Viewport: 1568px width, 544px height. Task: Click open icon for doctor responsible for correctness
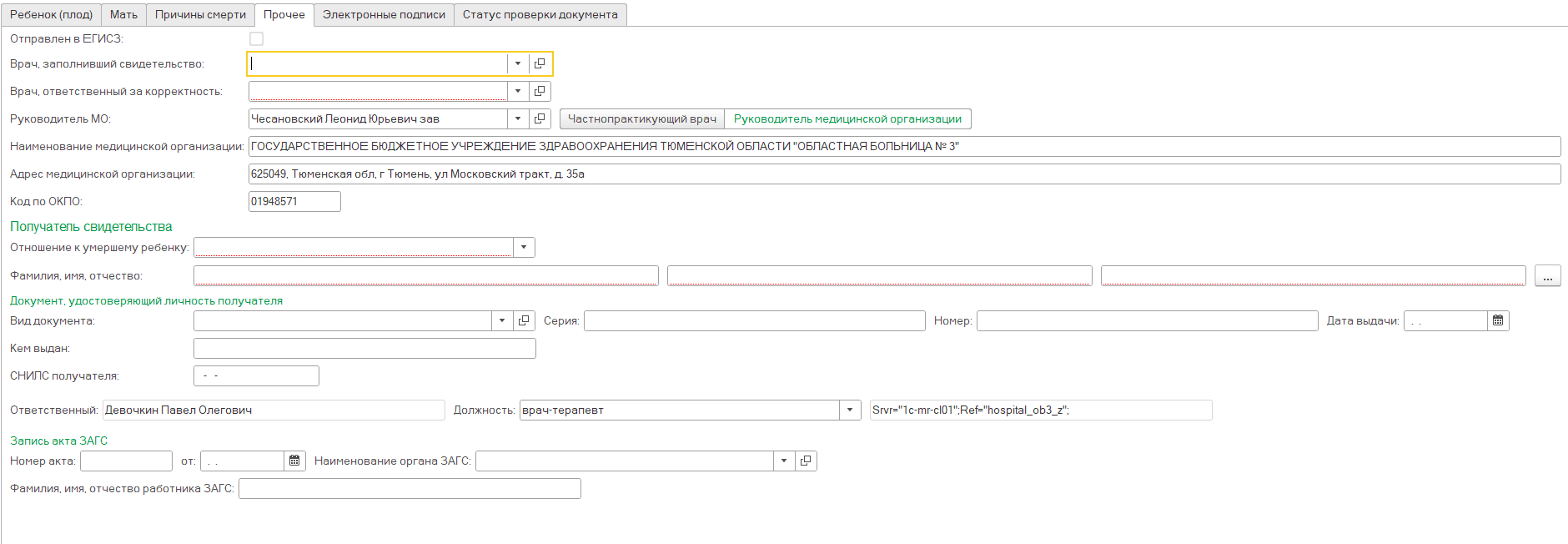(x=540, y=92)
